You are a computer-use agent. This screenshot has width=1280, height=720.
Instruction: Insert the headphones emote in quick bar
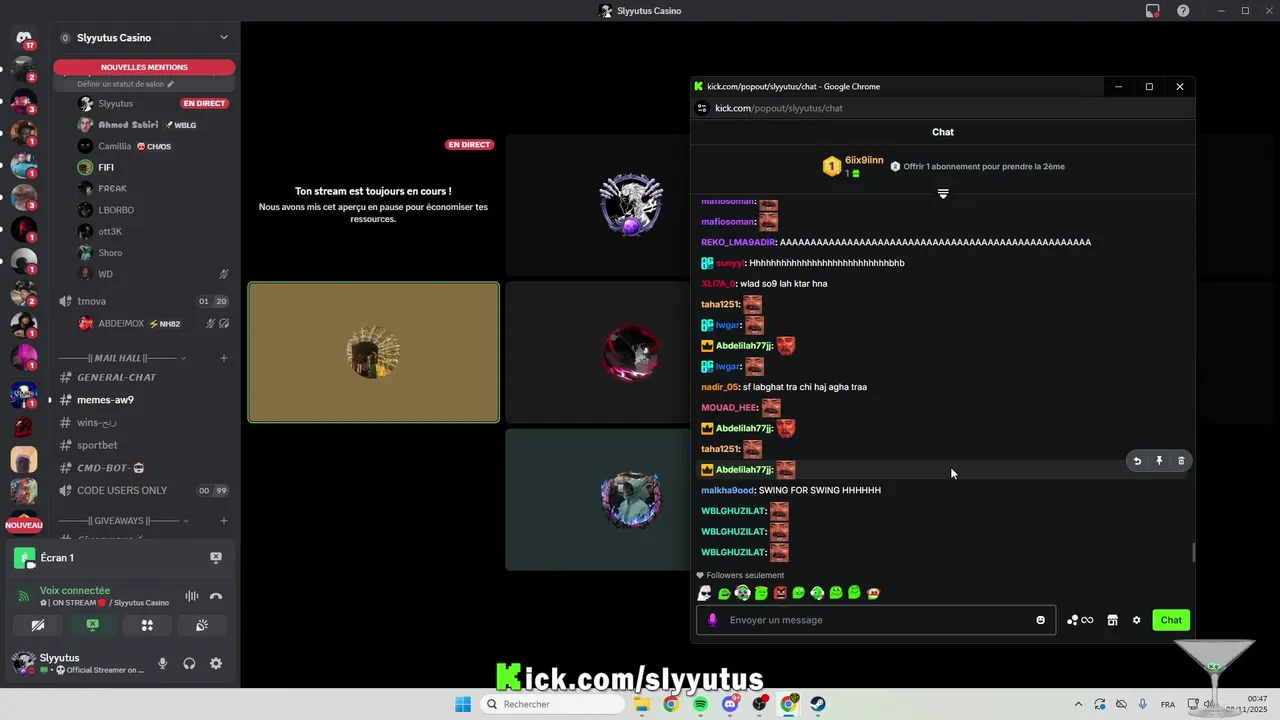click(x=742, y=593)
